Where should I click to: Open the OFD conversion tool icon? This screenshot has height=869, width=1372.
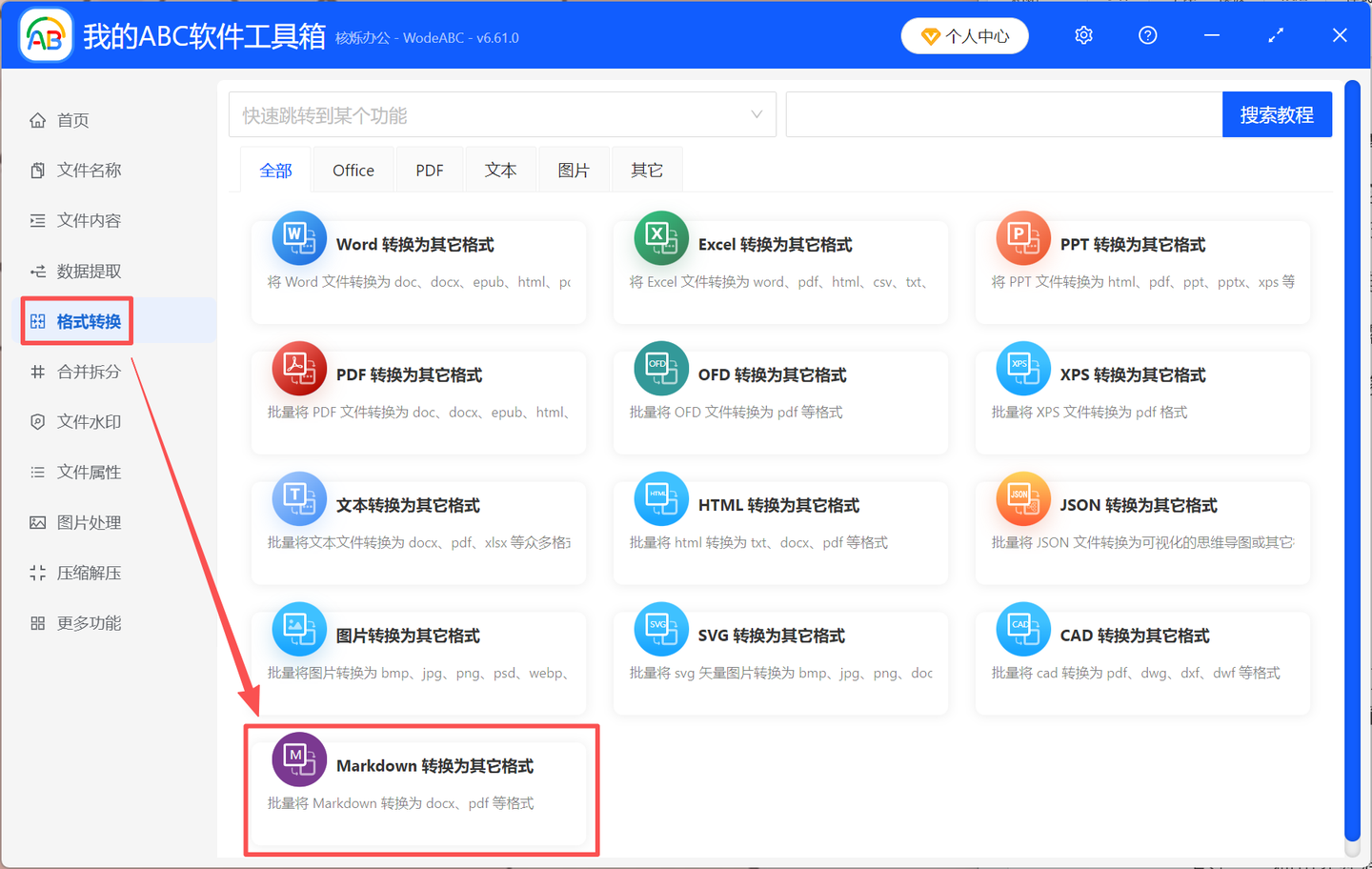coord(661,369)
